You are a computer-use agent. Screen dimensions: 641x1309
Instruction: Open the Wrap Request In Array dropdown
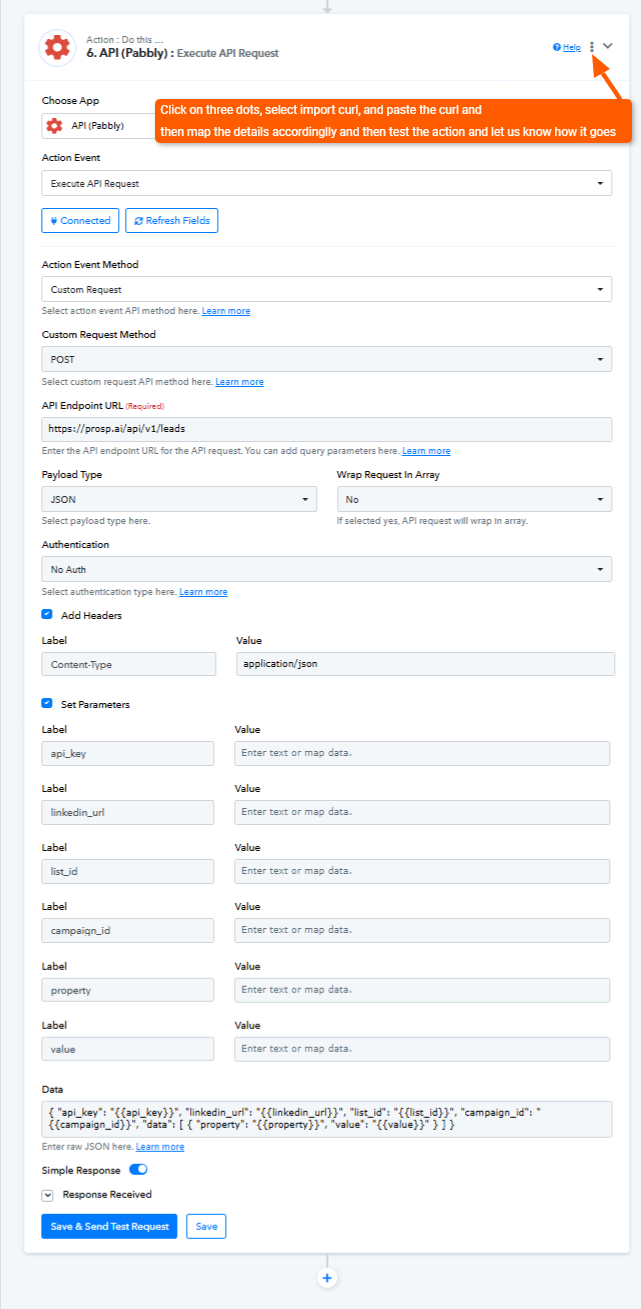474,499
